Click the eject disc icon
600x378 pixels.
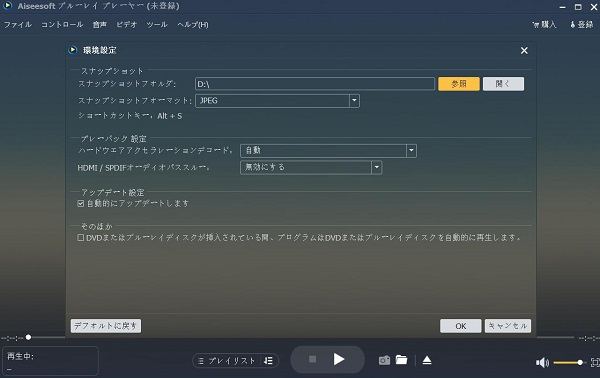[x=427, y=360]
